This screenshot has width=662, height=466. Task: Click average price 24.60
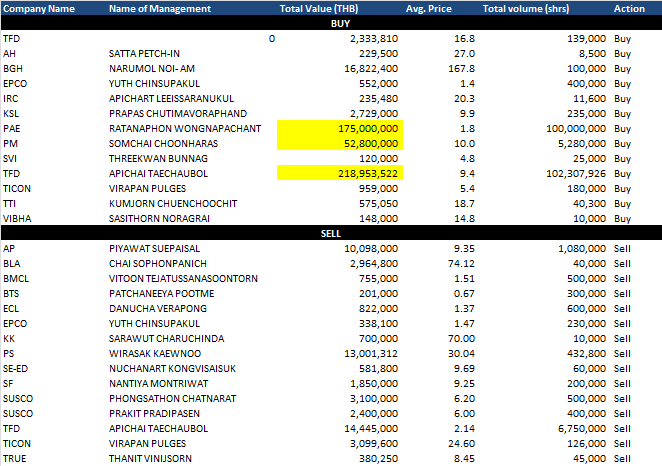(461, 443)
